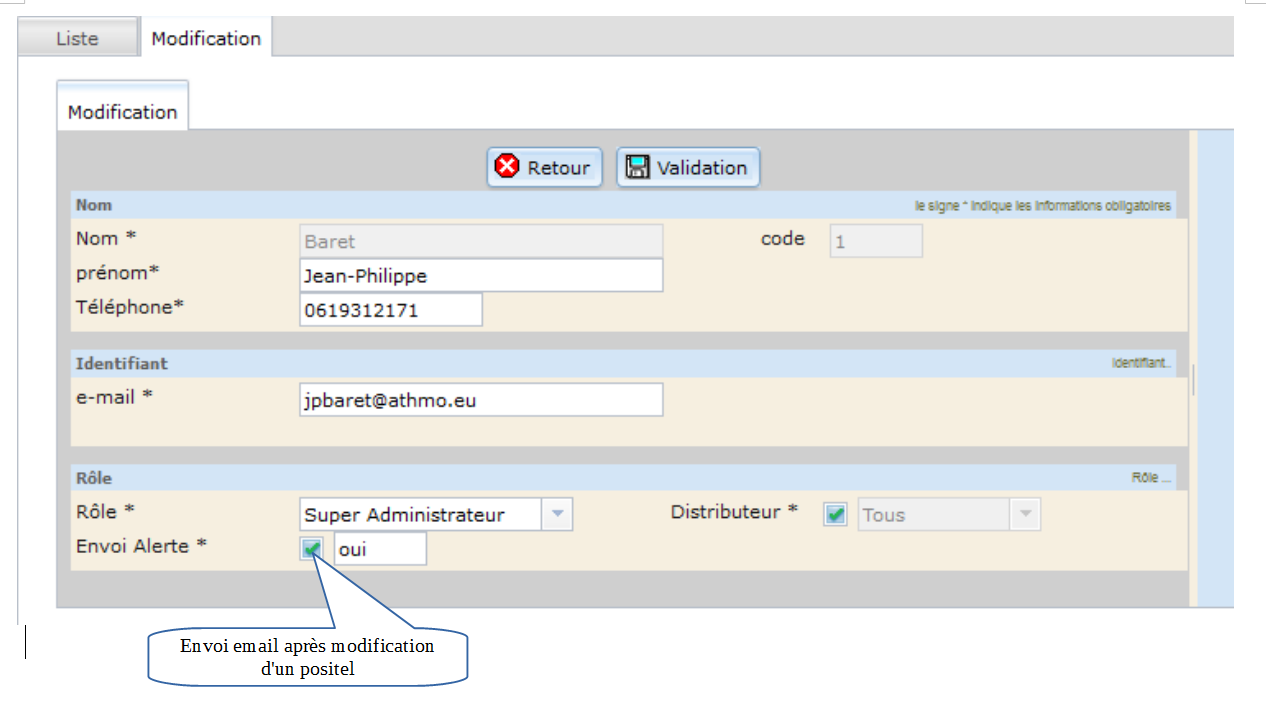Image resolution: width=1266 pixels, height=701 pixels.
Task: Focus the e-mail input field
Action: point(480,400)
